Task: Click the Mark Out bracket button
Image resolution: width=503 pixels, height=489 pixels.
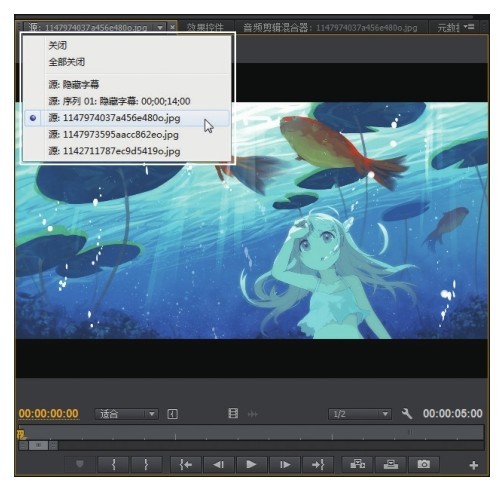Action: click(x=146, y=464)
